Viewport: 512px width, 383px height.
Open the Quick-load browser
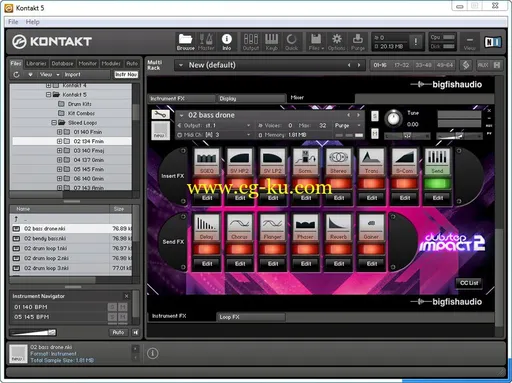coord(291,42)
